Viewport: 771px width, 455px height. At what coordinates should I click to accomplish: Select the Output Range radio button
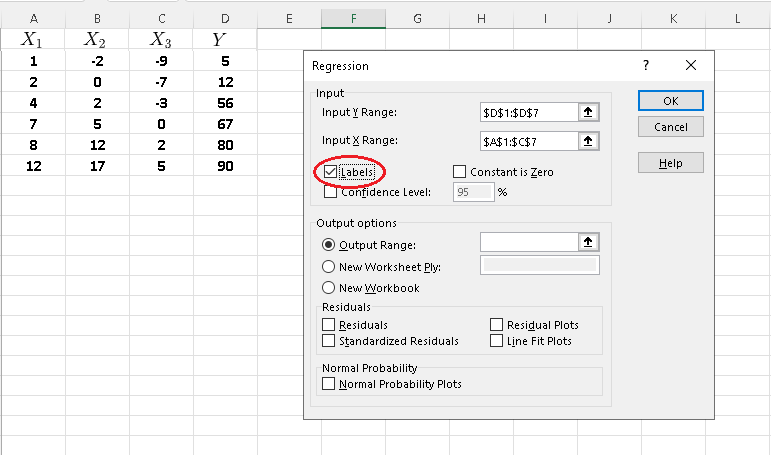(328, 244)
